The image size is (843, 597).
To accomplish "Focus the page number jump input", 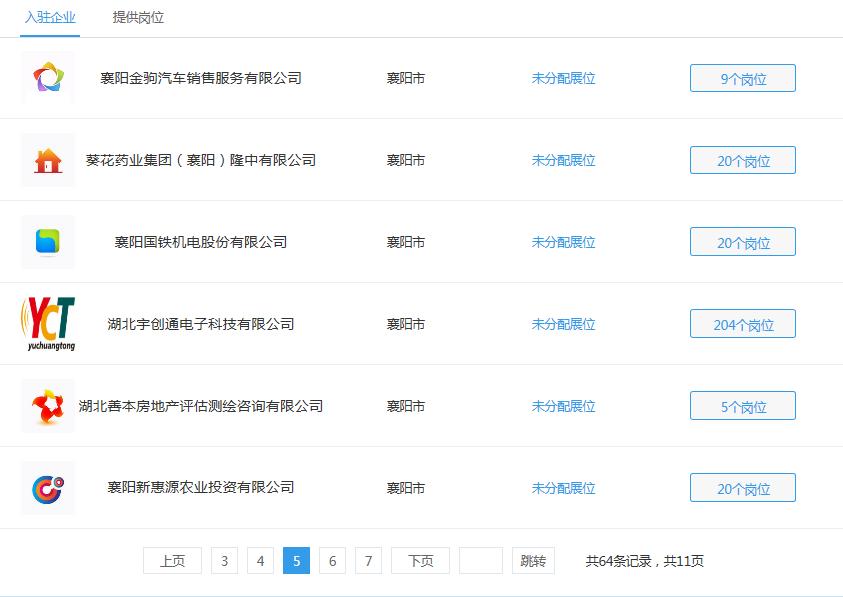I will click(481, 561).
